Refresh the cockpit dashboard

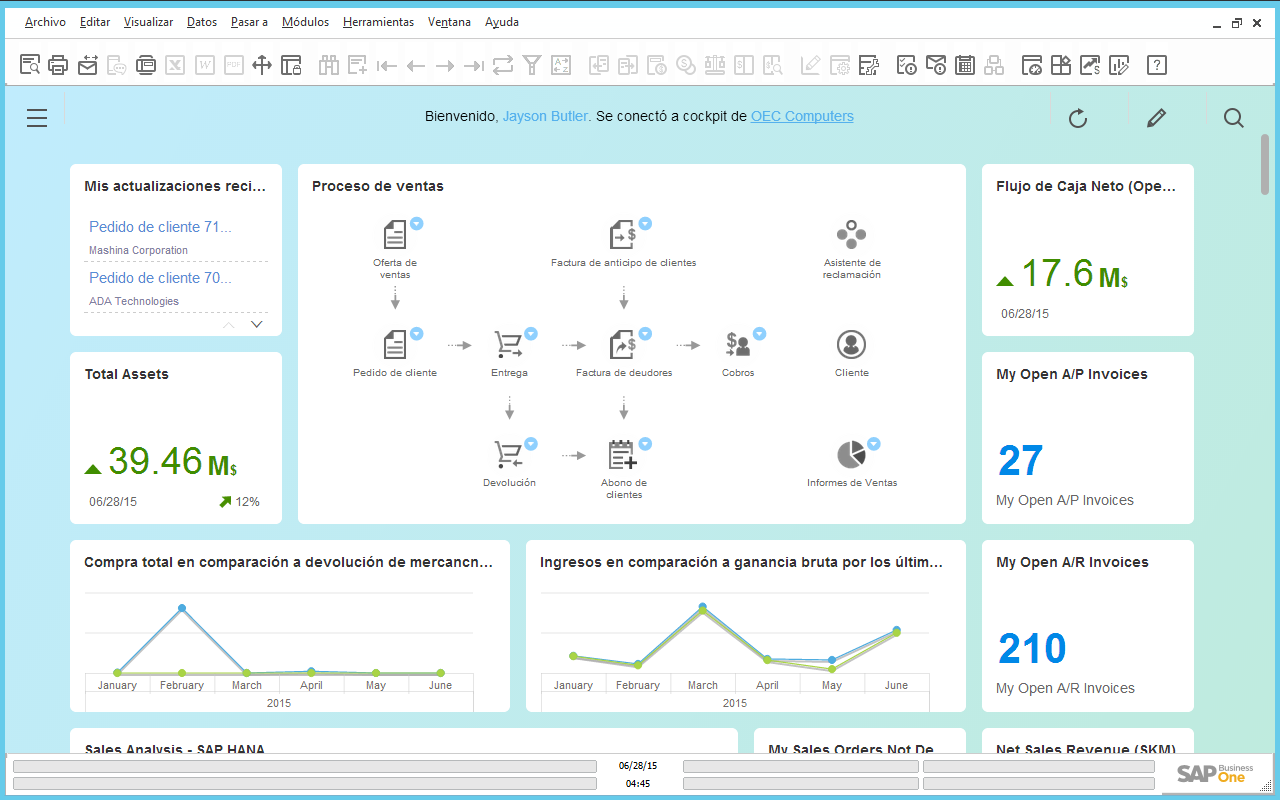(x=1078, y=118)
